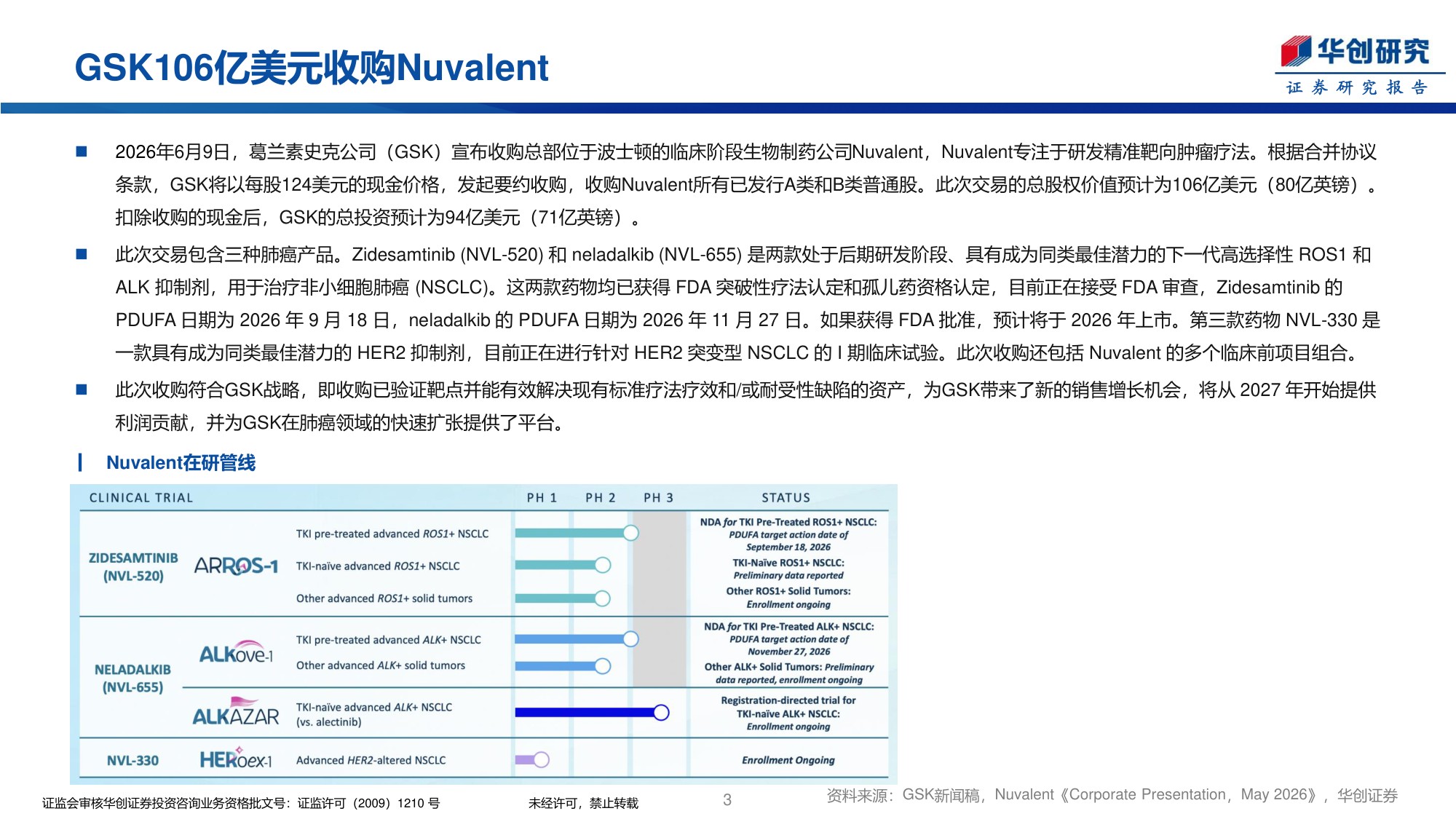1456x819 pixels.
Task: Click the Other advanced ALK+ solid tumors bar
Action: (563, 666)
